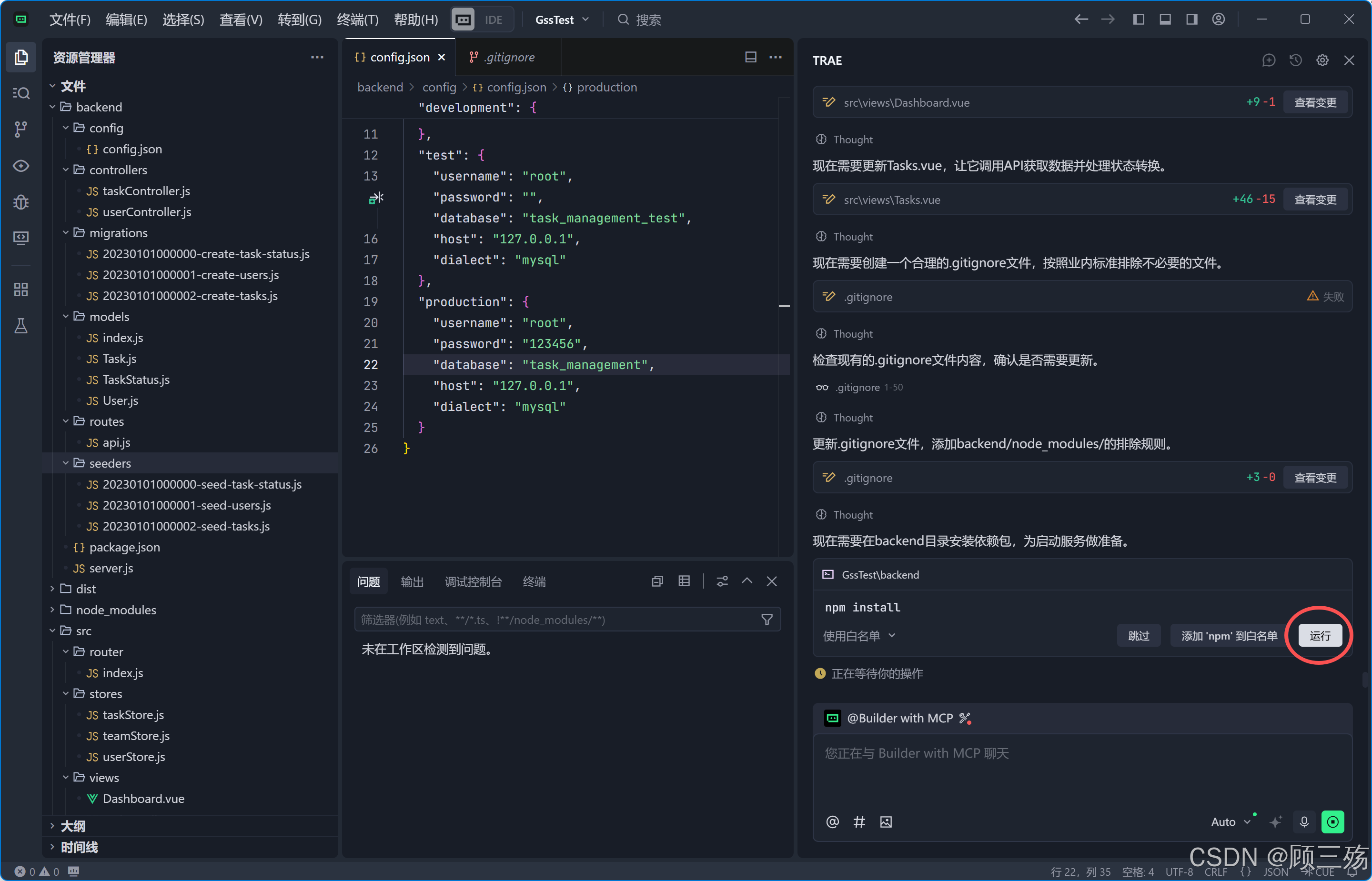Switch to the 输出 panel tab
Image resolution: width=1372 pixels, height=881 pixels.
pos(412,582)
